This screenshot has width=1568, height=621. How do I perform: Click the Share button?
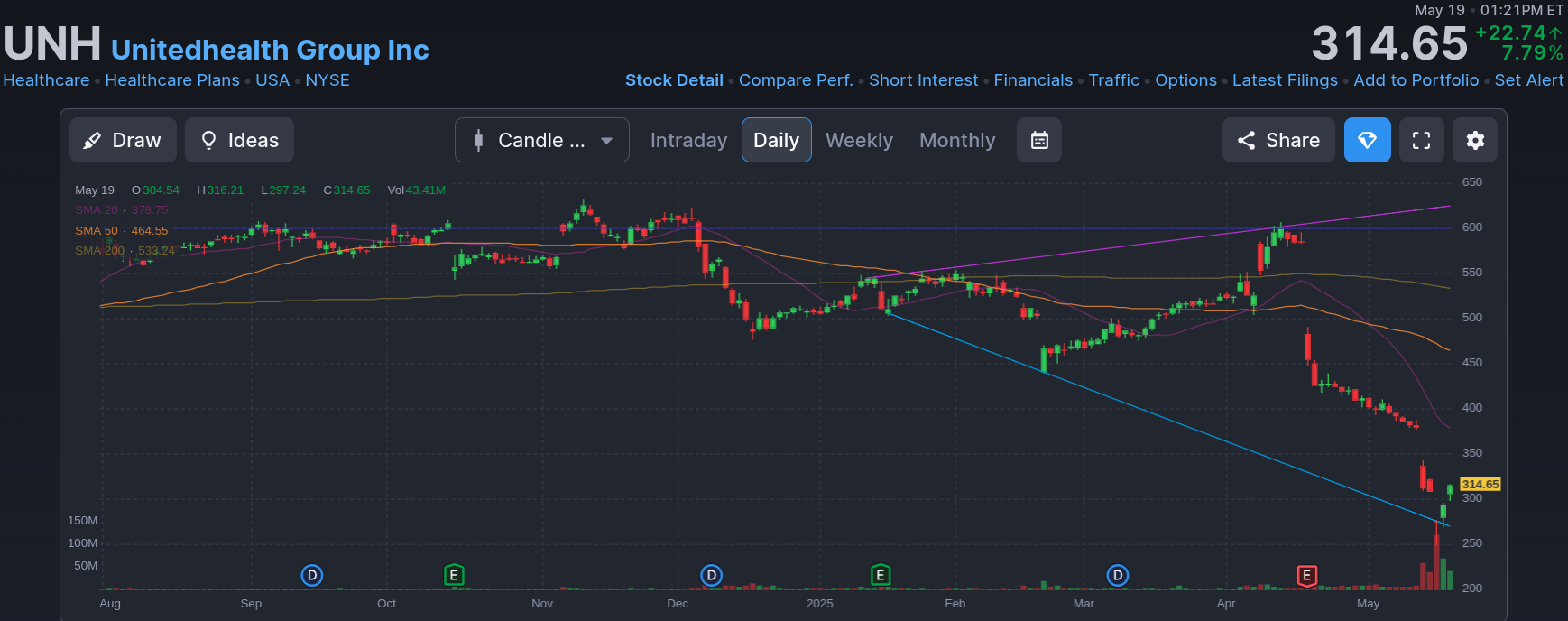pyautogui.click(x=1278, y=140)
